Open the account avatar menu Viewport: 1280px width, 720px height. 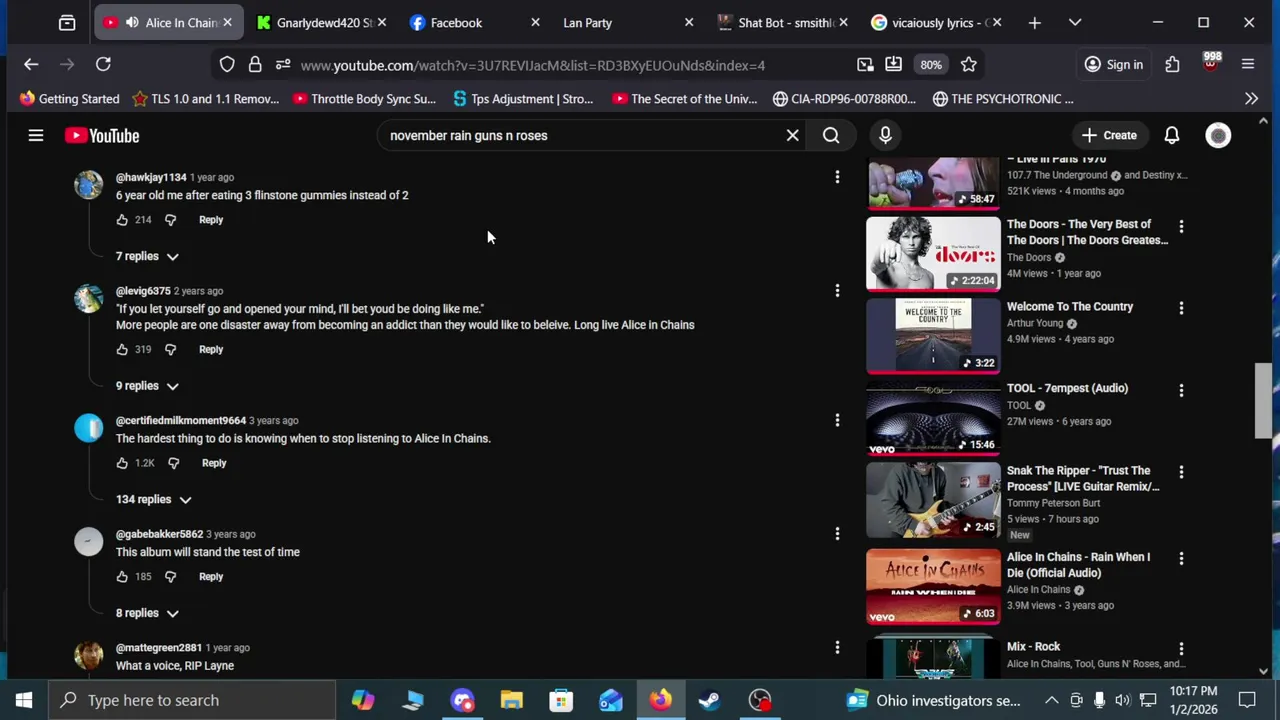point(1218,135)
